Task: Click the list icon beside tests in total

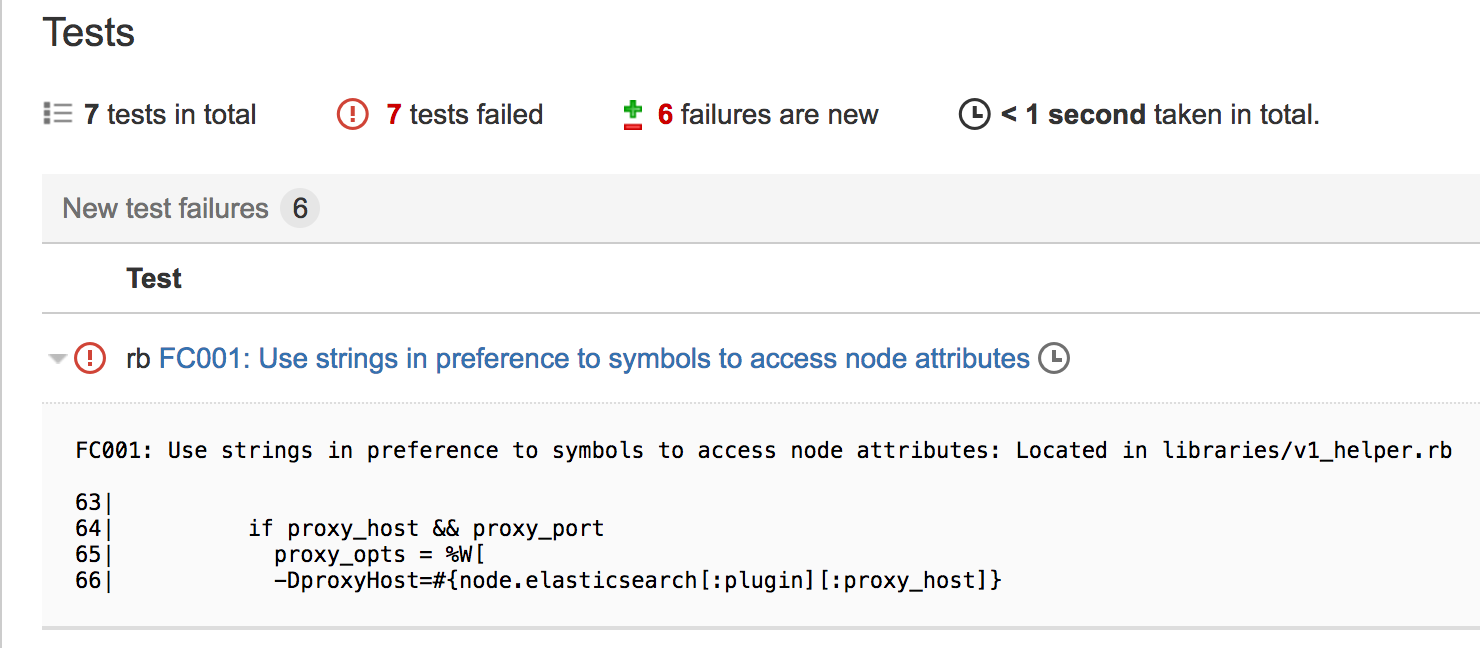Action: tap(58, 114)
